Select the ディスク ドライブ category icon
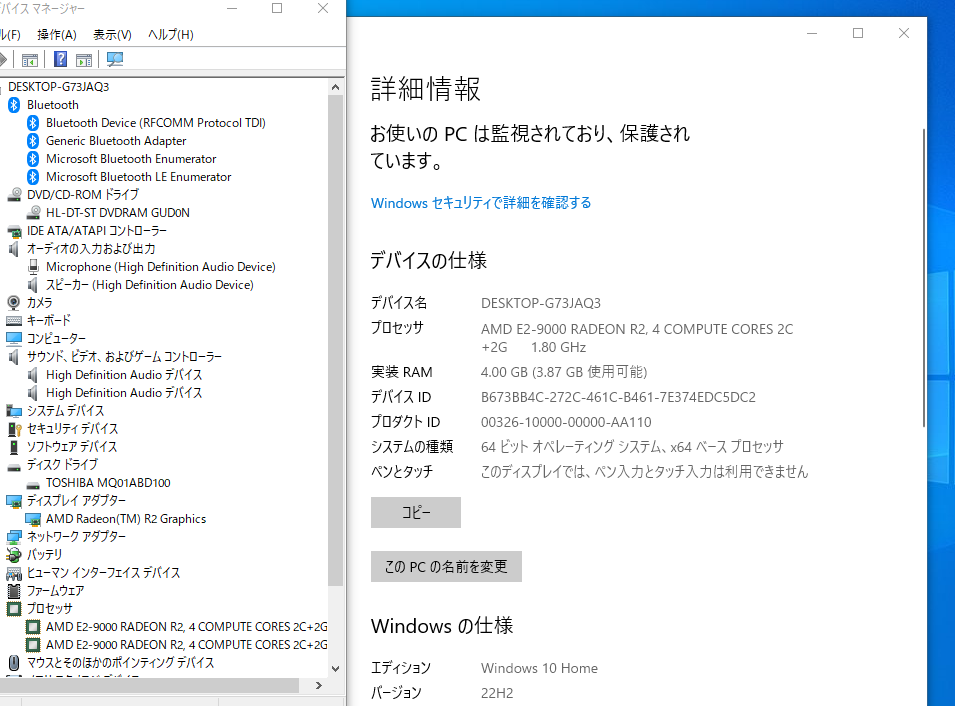Image resolution: width=955 pixels, height=706 pixels. point(14,467)
